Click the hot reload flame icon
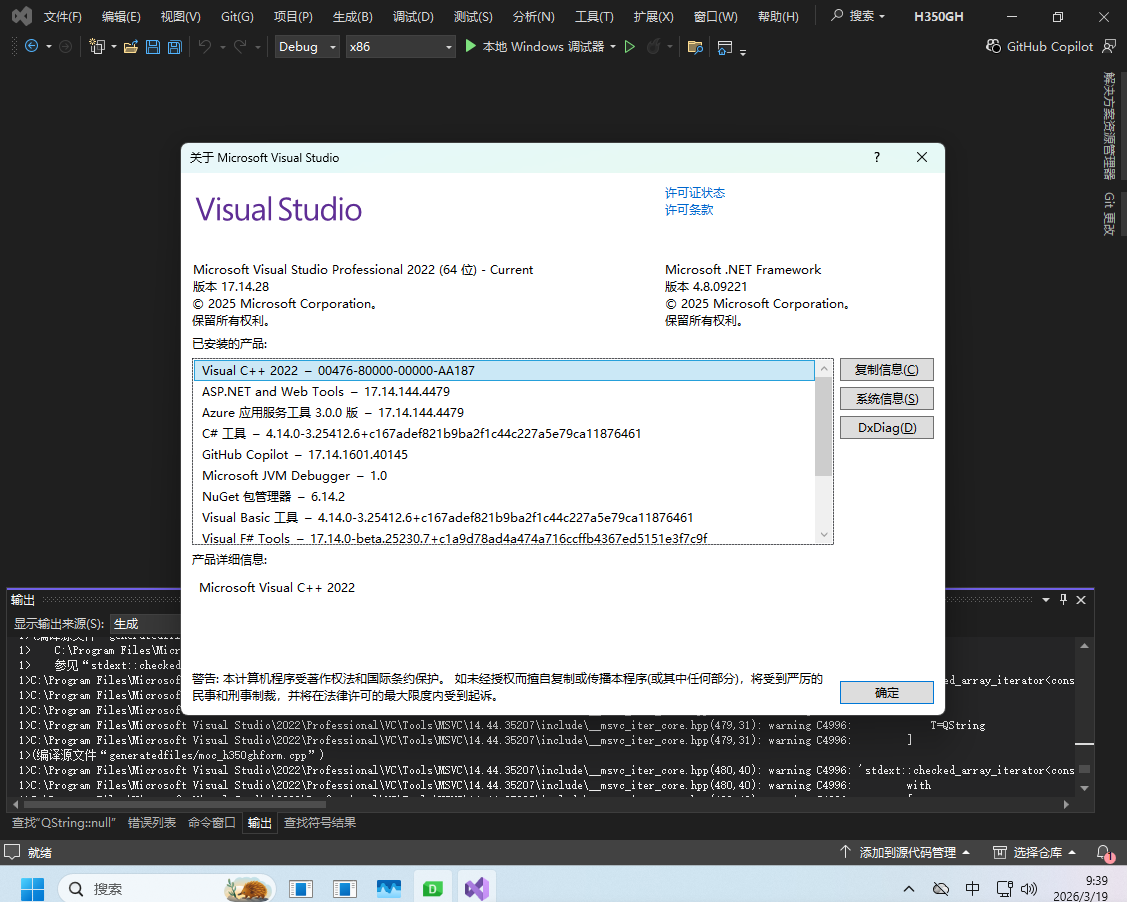The image size is (1127, 902). (653, 47)
